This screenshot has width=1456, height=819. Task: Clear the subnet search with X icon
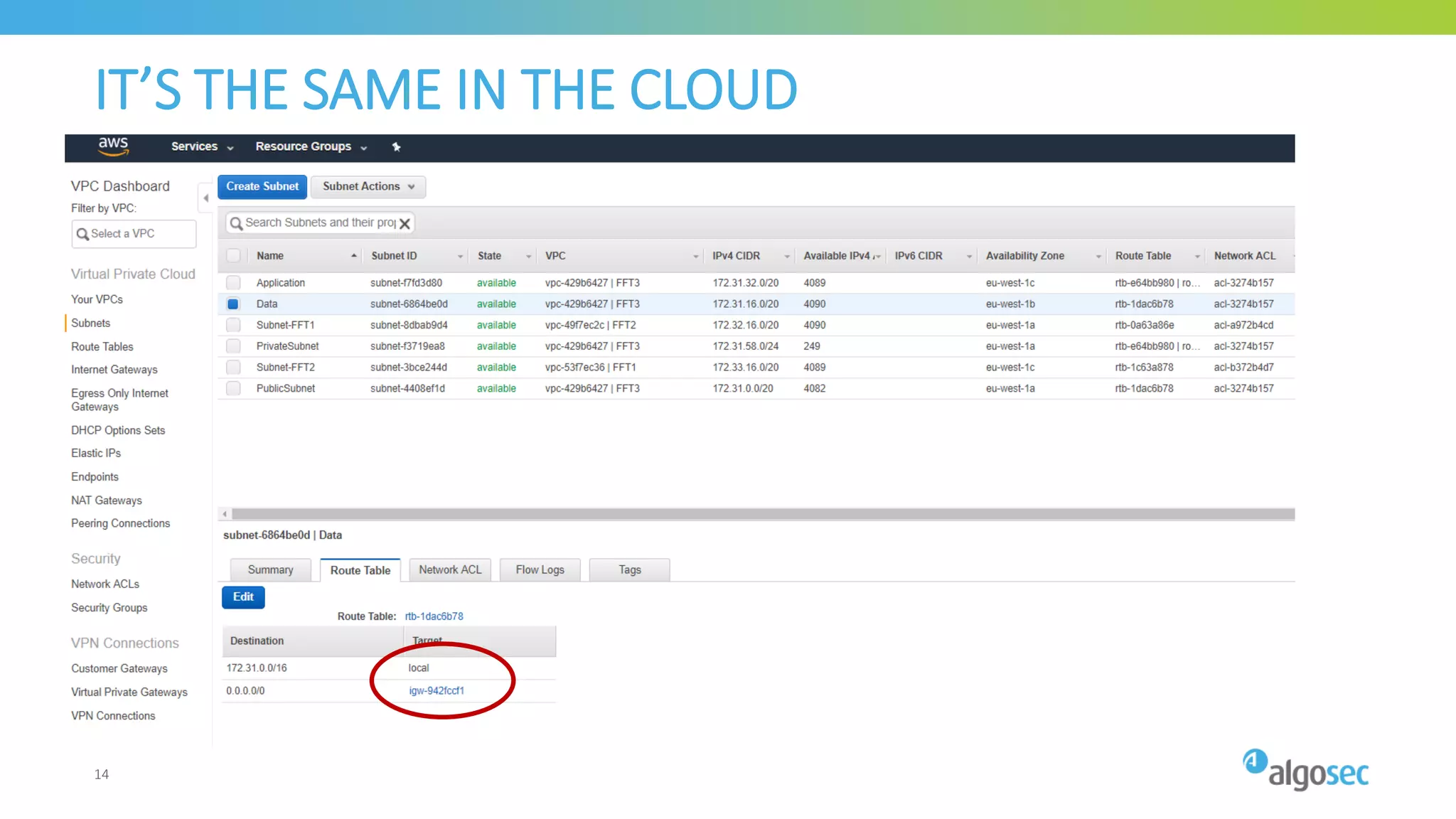point(405,224)
